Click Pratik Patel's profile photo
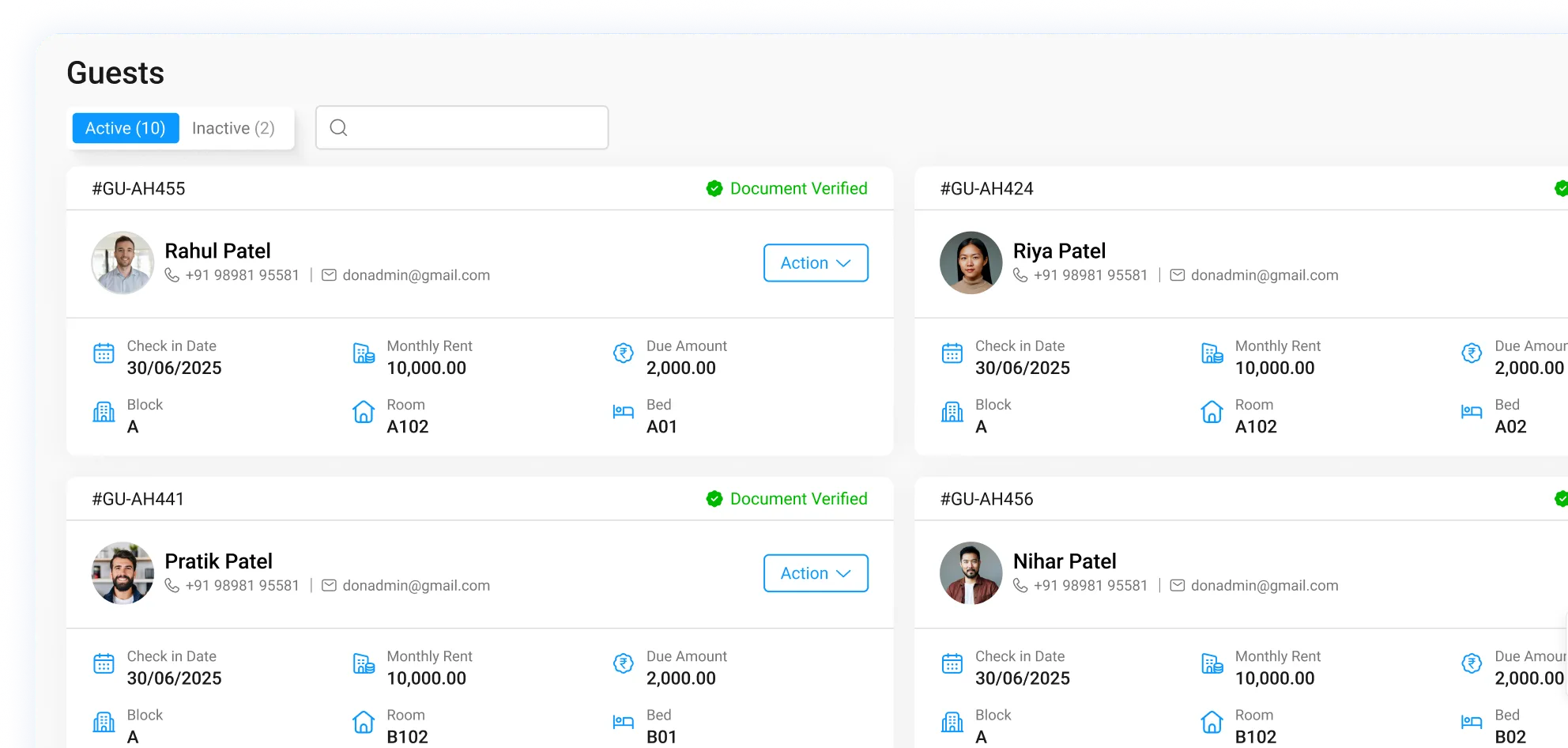 pyautogui.click(x=122, y=573)
